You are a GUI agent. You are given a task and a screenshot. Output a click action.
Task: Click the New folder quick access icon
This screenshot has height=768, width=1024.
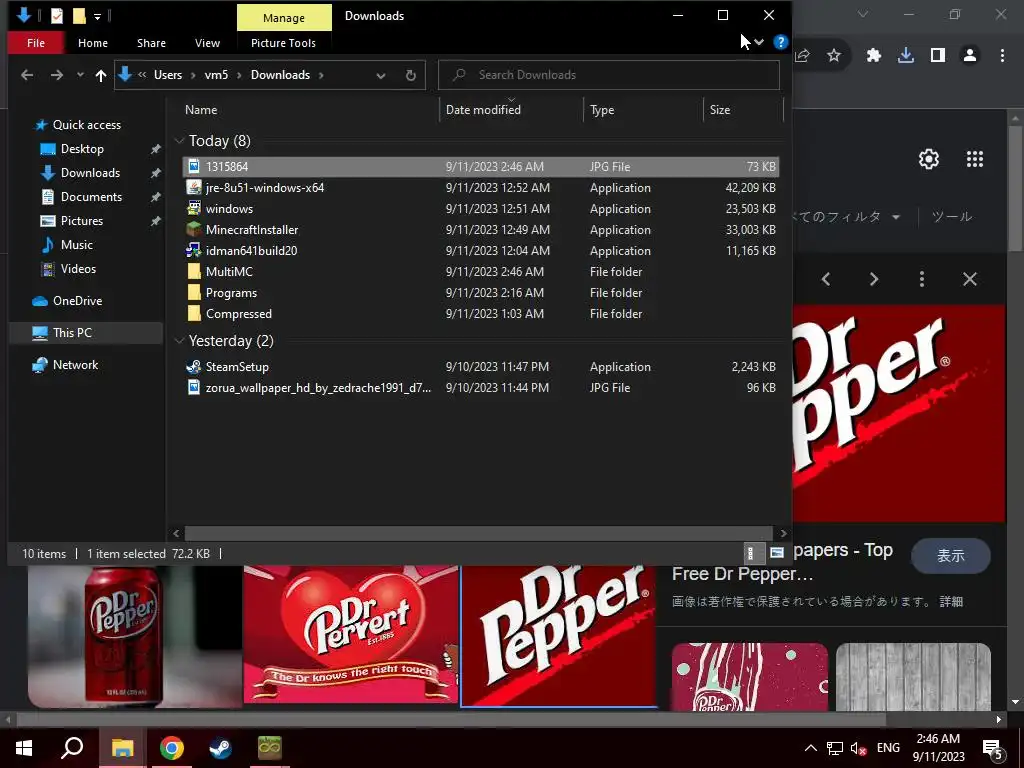79,15
